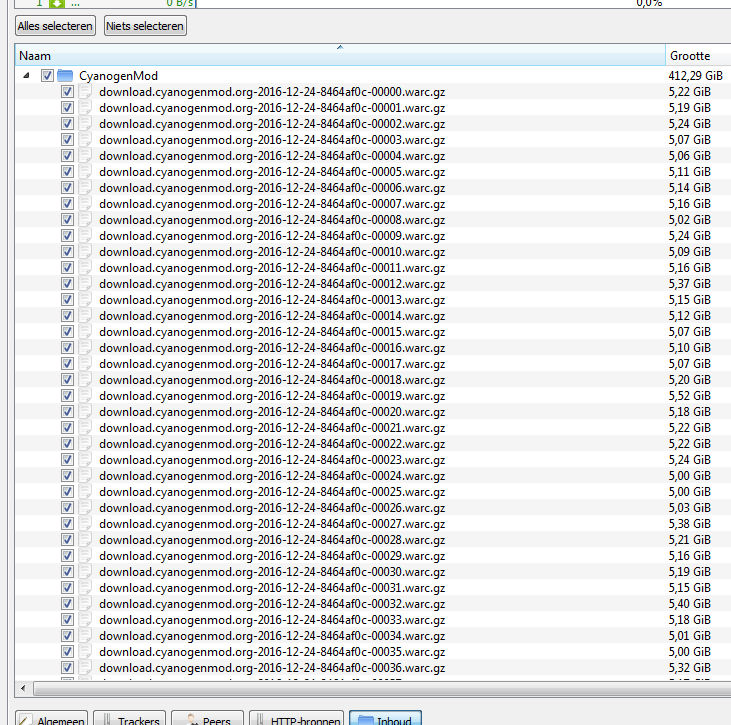Screen dimensions: 731x725
Task: Uncheck file ending 00021.warc.gz
Action: (67, 428)
